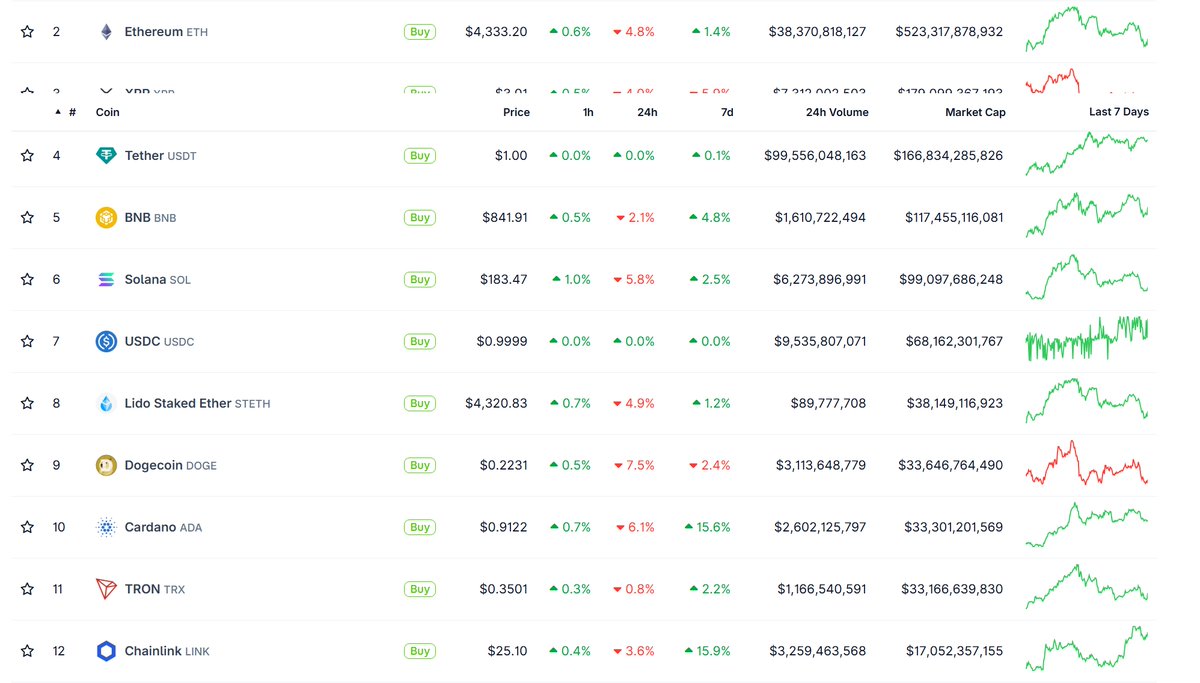Click Buy in the USDC row
The width and height of the screenshot is (1200, 683).
coord(420,341)
